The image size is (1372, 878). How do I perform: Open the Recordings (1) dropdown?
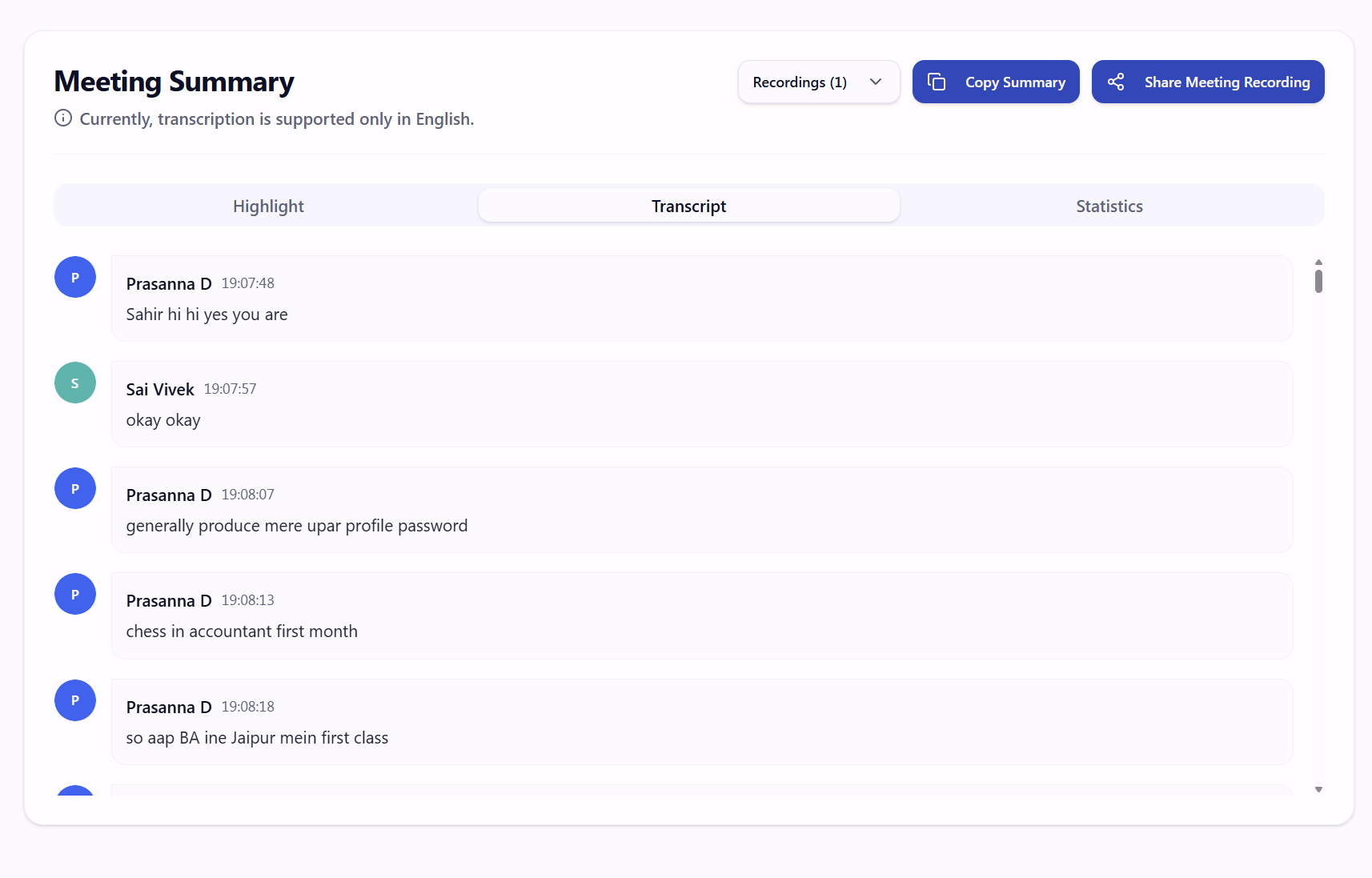819,82
